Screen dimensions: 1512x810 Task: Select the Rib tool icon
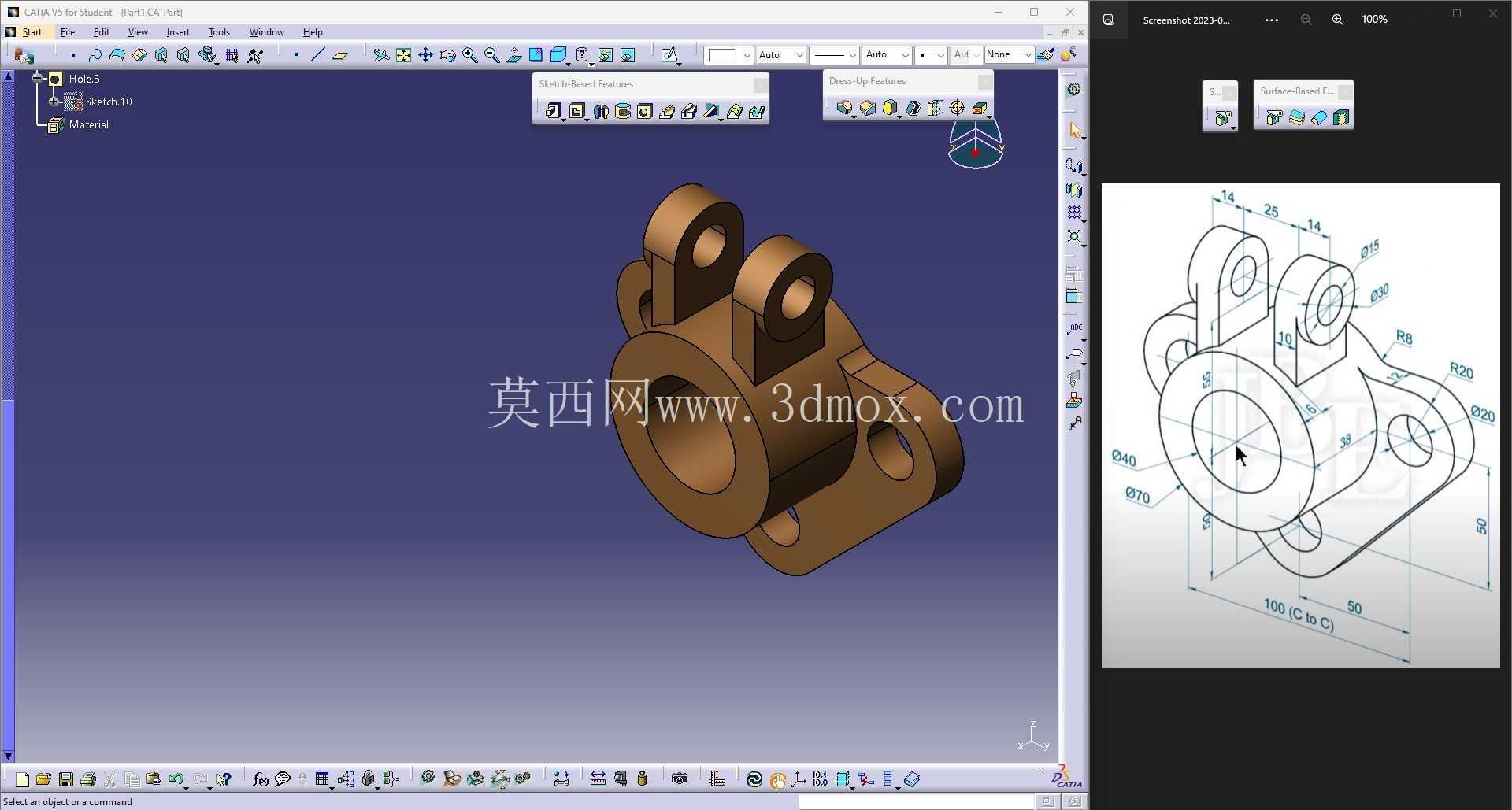tap(666, 111)
